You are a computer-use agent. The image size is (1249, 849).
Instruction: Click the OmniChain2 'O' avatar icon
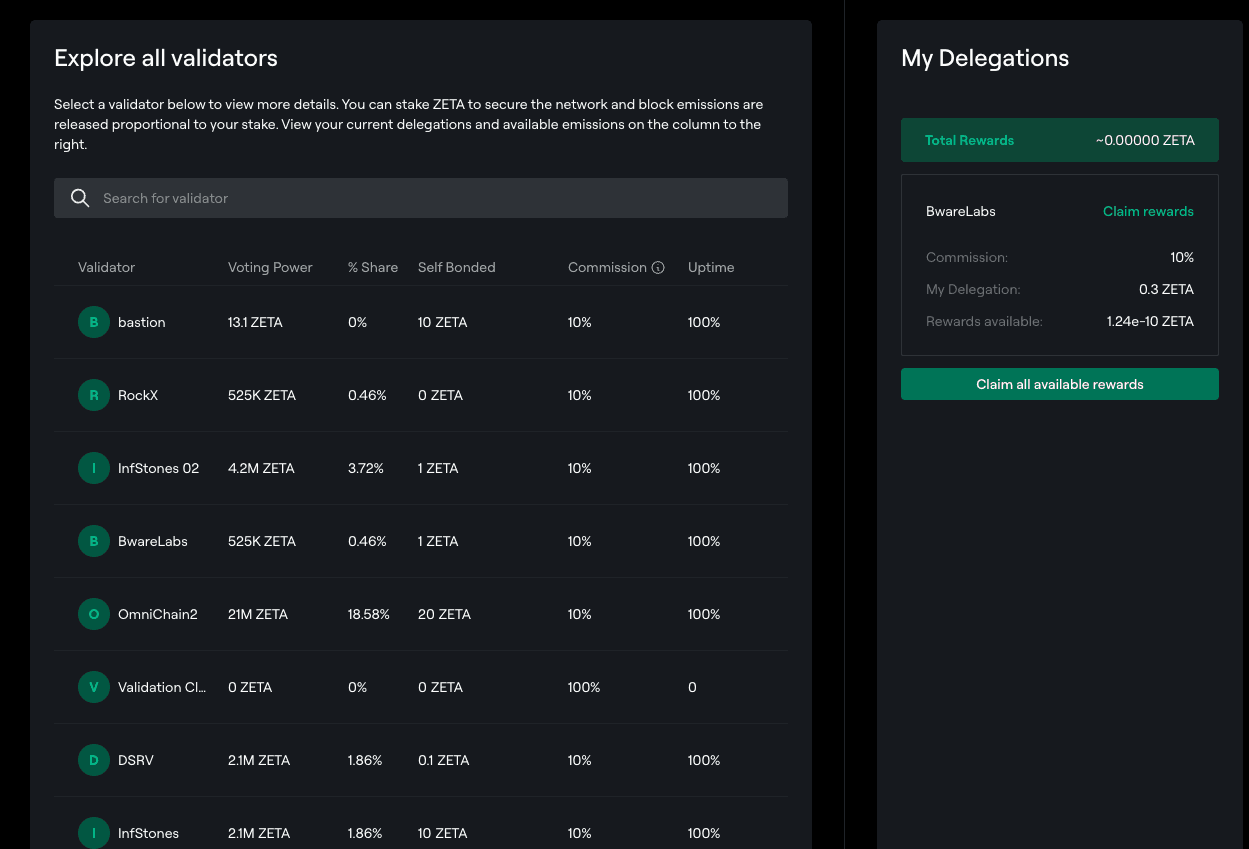click(x=94, y=614)
